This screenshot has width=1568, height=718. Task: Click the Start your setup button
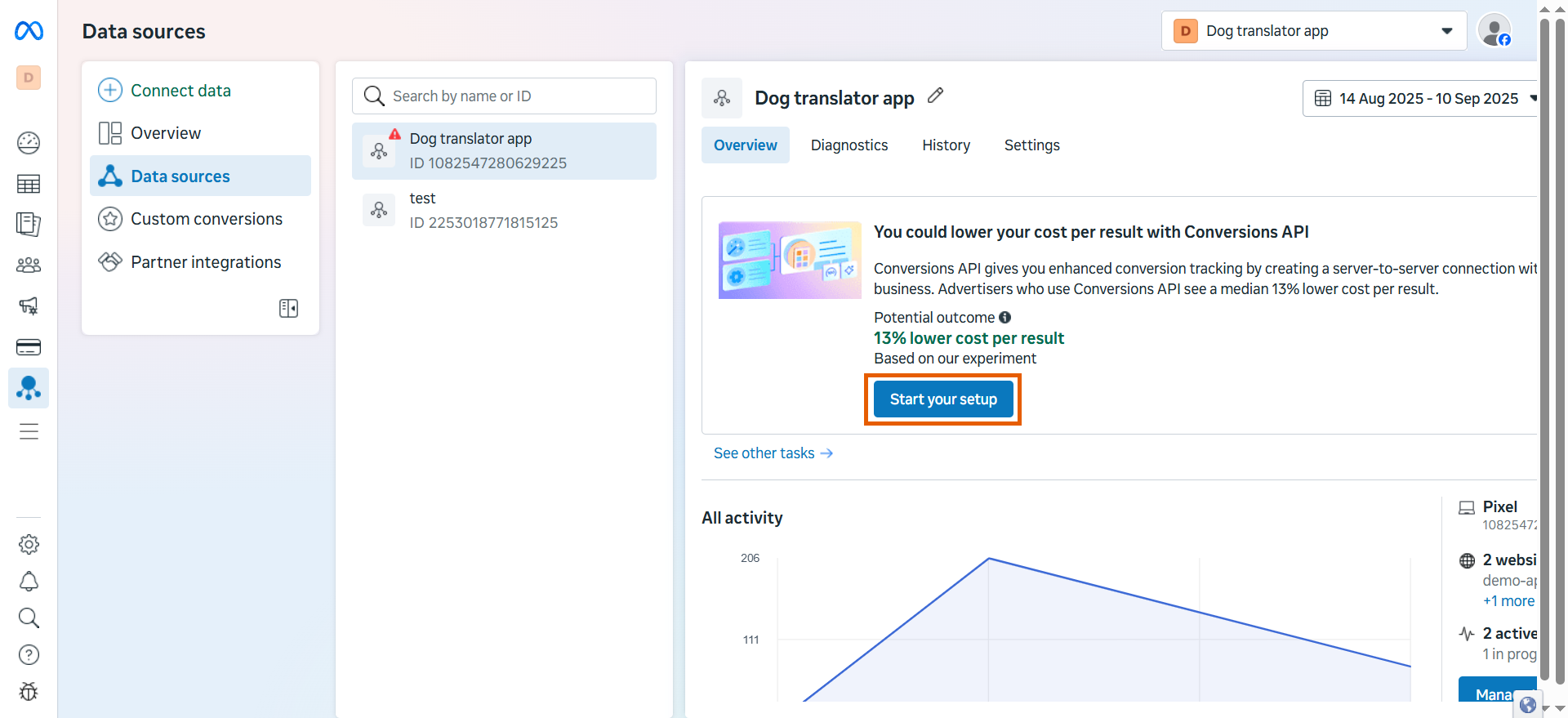[943, 399]
